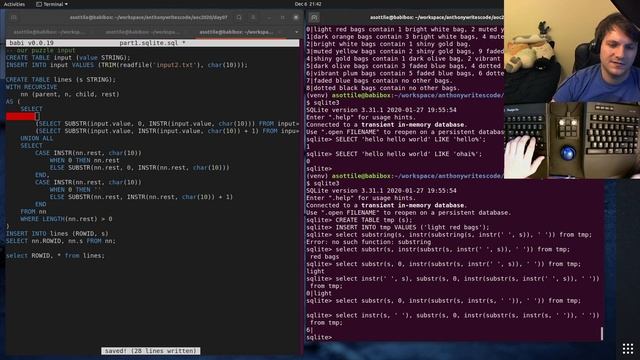Viewport: 640px width, 360px height.
Task: Open the clock showing Dec 6 21:42
Action: click(x=308, y=4)
